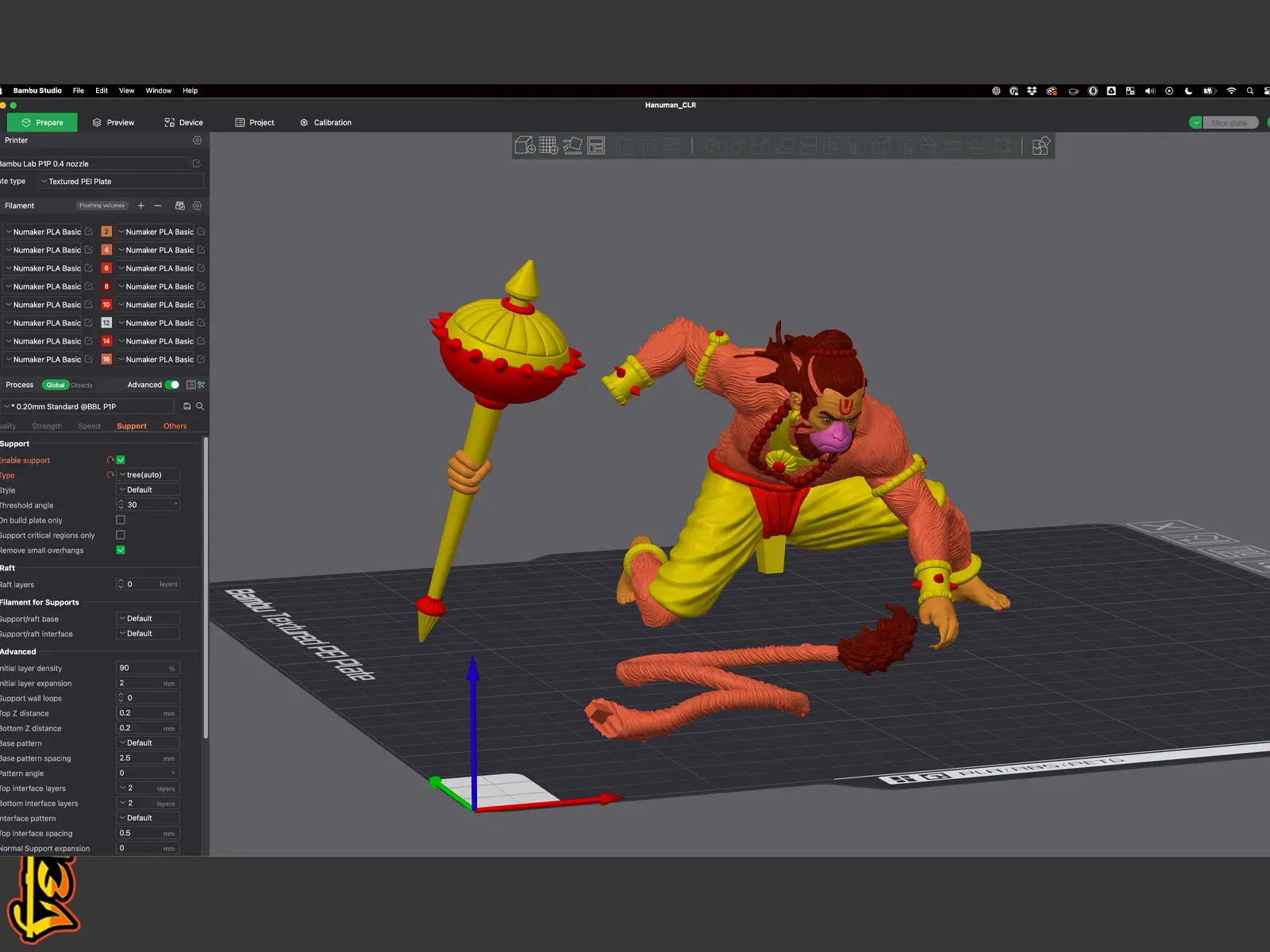This screenshot has width=1270, height=952.
Task: Add a filament with plus icon
Action: (x=141, y=205)
